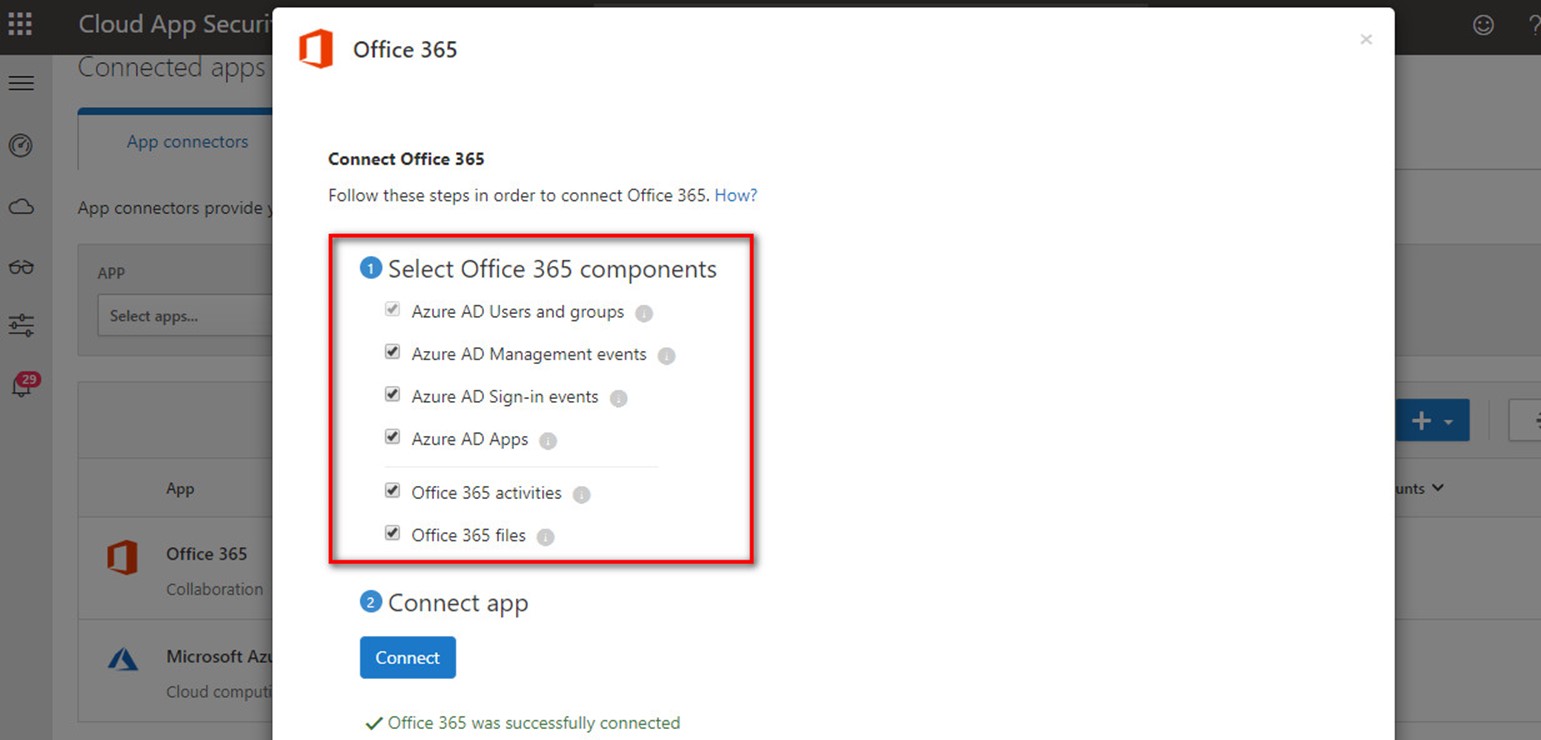Open the accounts column sort chevron

1438,489
